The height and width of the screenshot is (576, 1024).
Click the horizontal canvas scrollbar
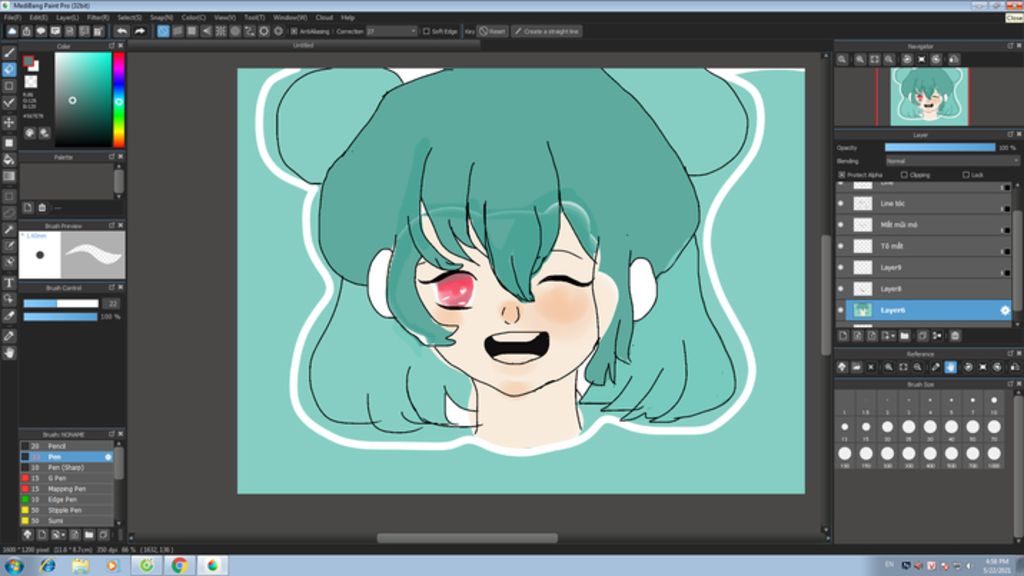(x=467, y=538)
